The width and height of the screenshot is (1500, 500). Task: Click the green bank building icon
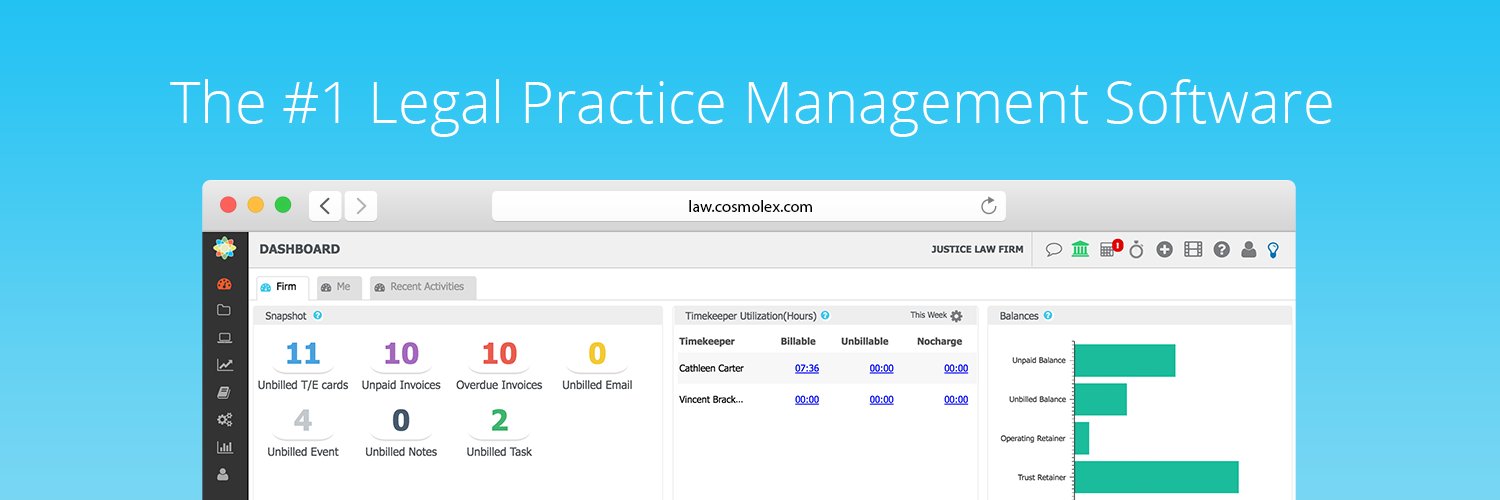click(x=1080, y=249)
